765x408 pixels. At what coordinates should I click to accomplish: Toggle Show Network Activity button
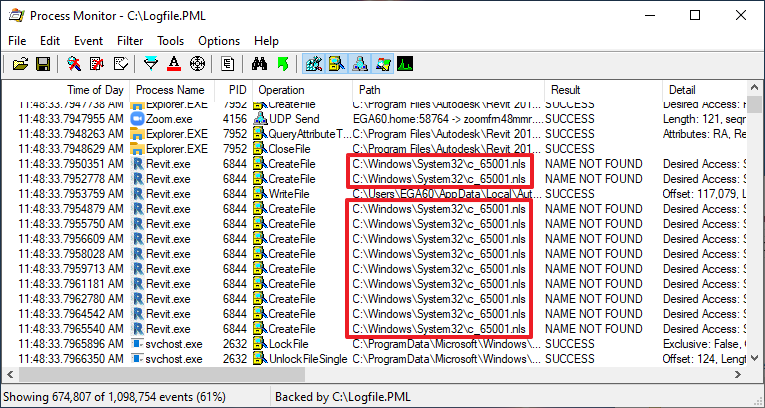point(360,64)
